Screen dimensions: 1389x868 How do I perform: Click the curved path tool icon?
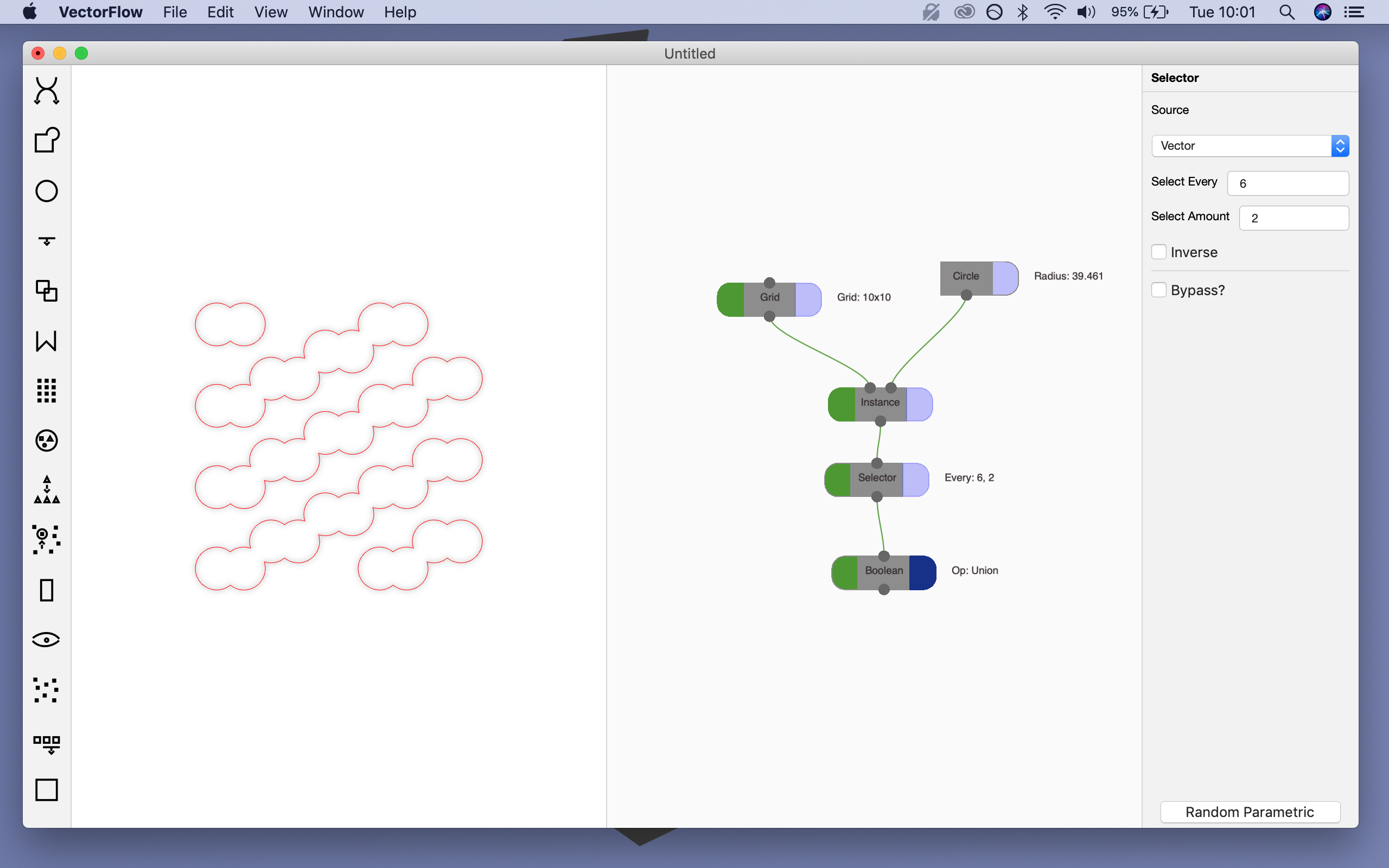[47, 91]
